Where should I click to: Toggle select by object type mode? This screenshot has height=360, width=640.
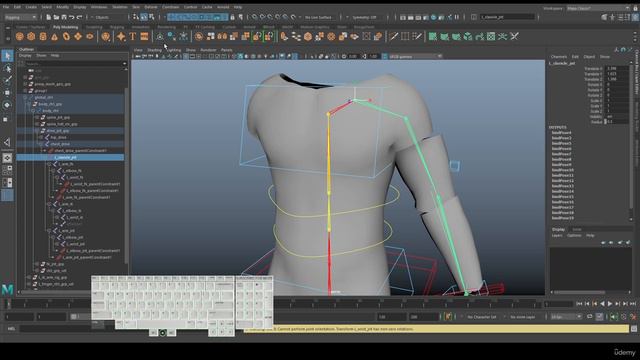144,17
